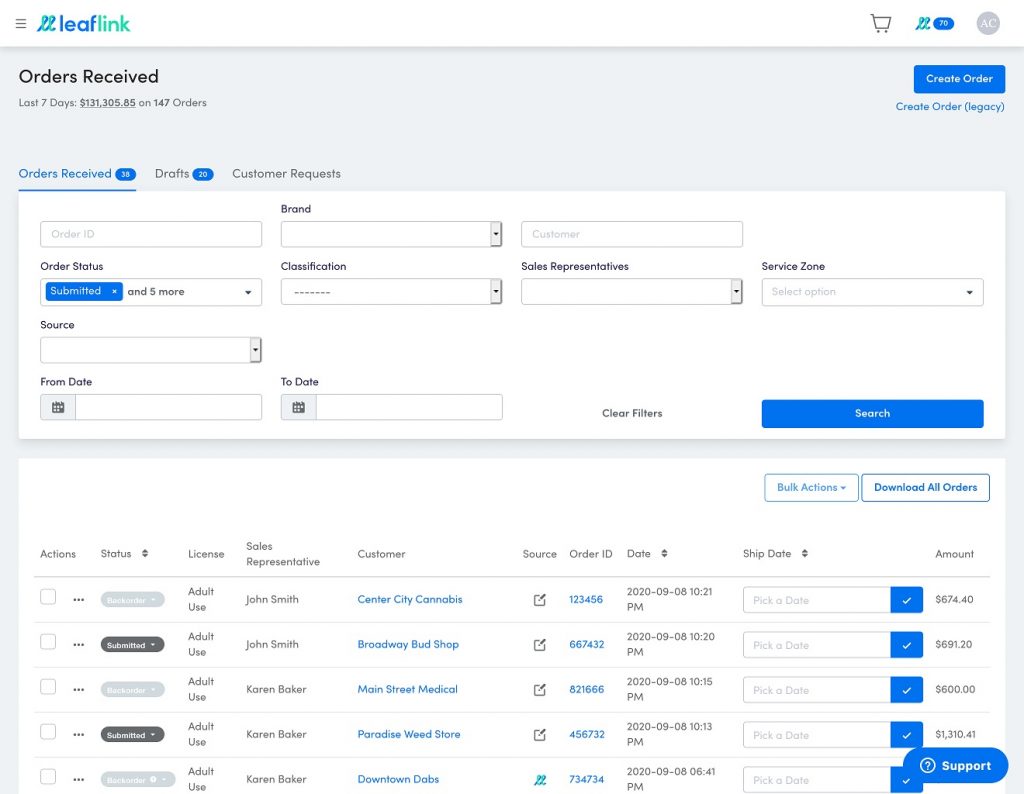Open the hamburger navigation menu

(21, 24)
